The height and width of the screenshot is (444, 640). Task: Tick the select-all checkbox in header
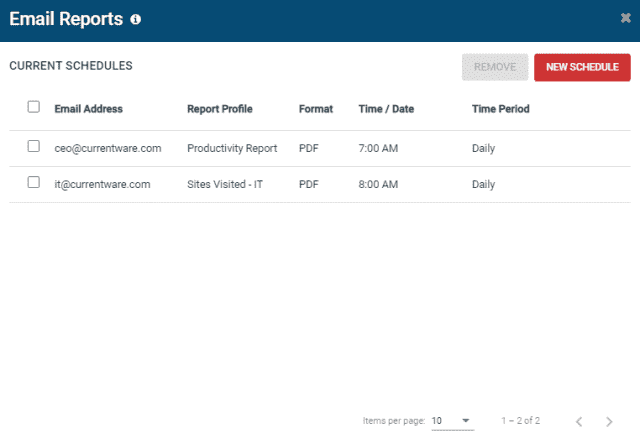(x=33, y=107)
